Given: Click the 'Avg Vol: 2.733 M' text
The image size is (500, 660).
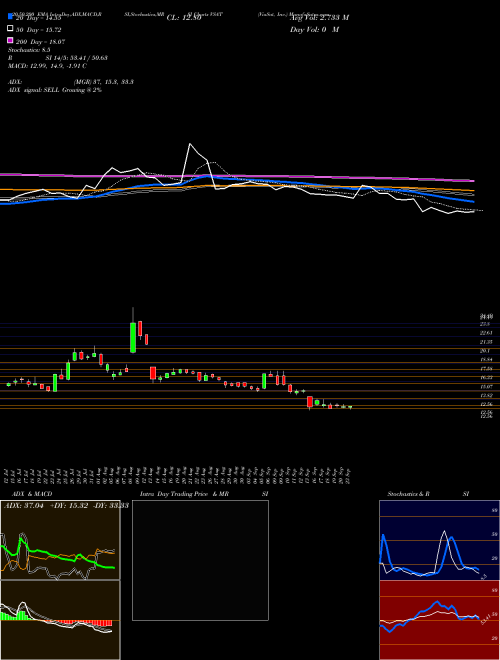Looking at the screenshot, I should tap(319, 18).
